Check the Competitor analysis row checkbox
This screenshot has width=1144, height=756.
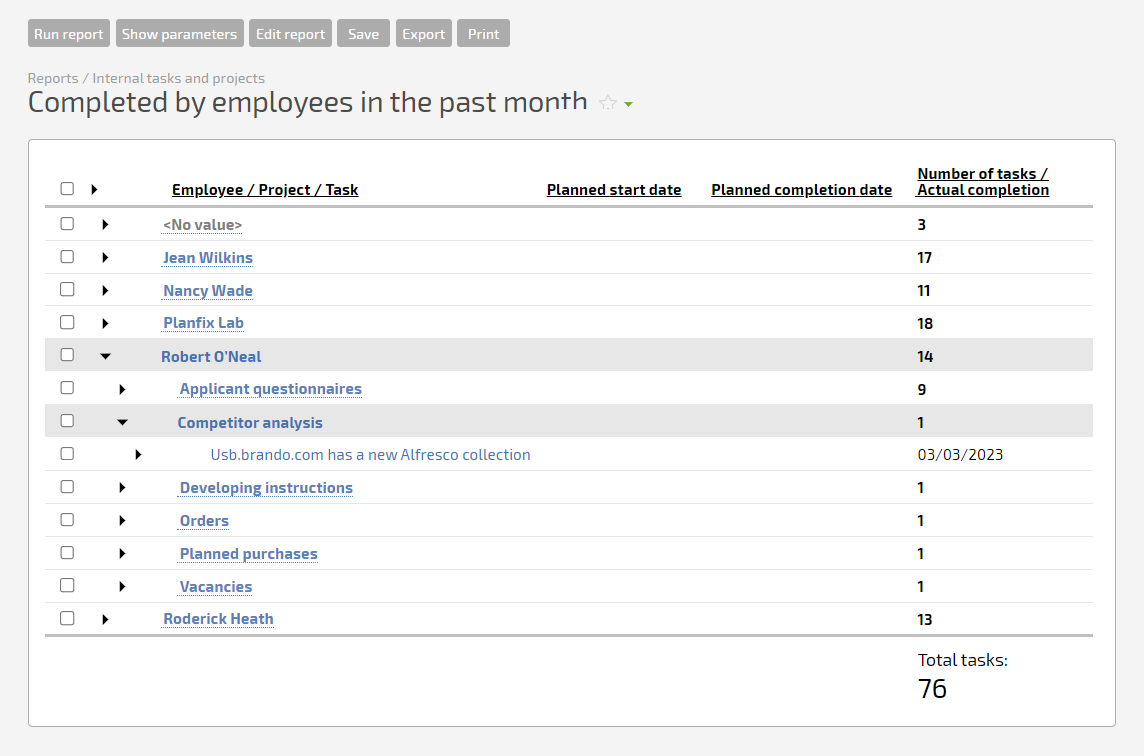click(x=67, y=421)
